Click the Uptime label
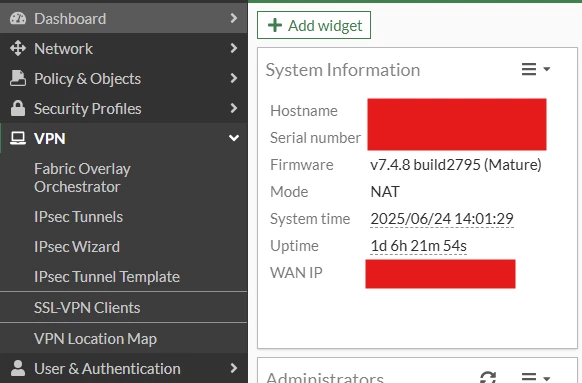The height and width of the screenshot is (383, 582). [x=294, y=246]
